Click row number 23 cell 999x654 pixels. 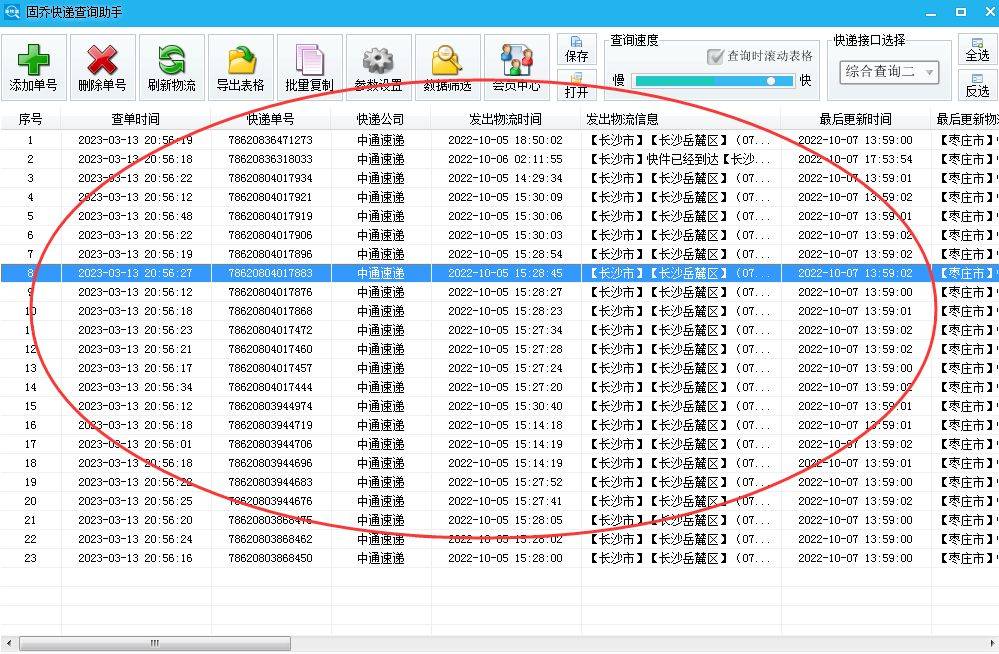point(31,558)
